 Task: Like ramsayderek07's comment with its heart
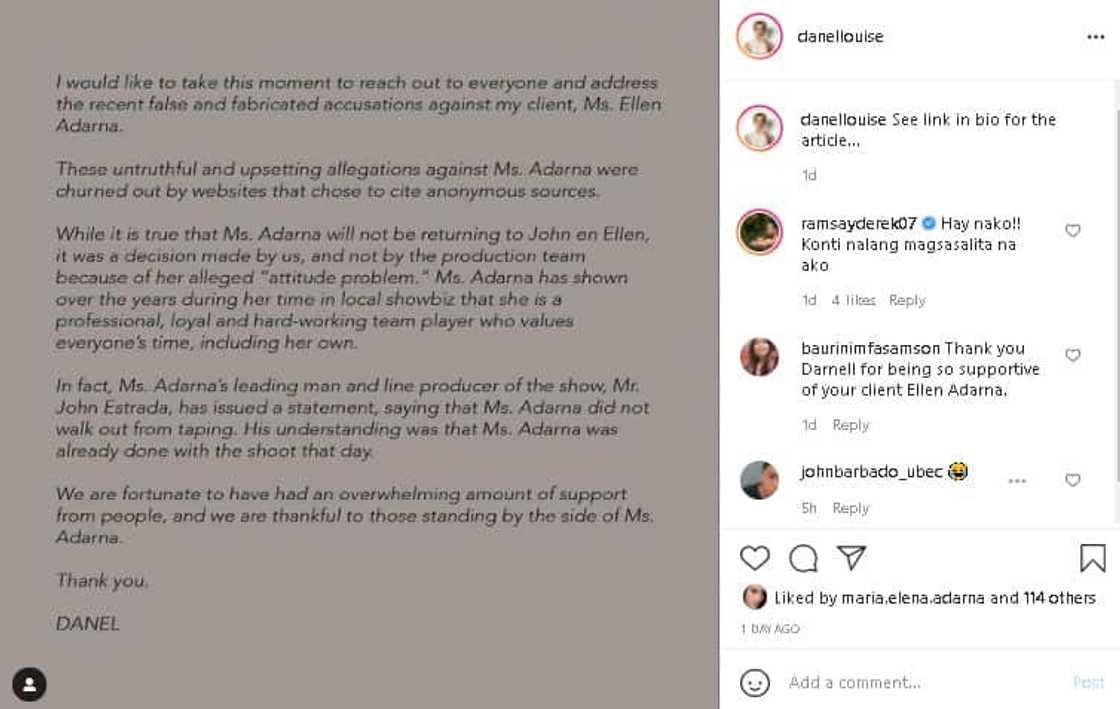tap(1073, 230)
